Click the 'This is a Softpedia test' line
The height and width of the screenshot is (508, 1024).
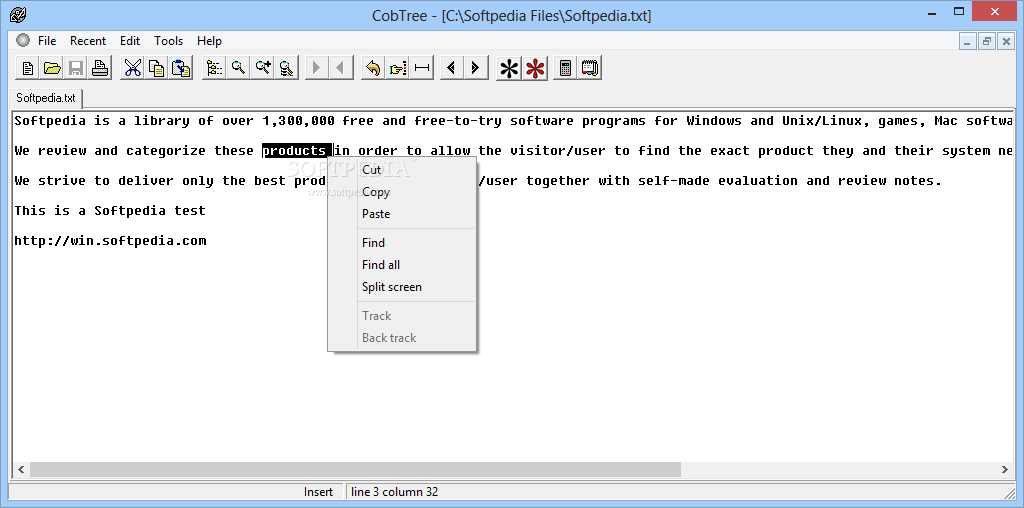click(110, 211)
